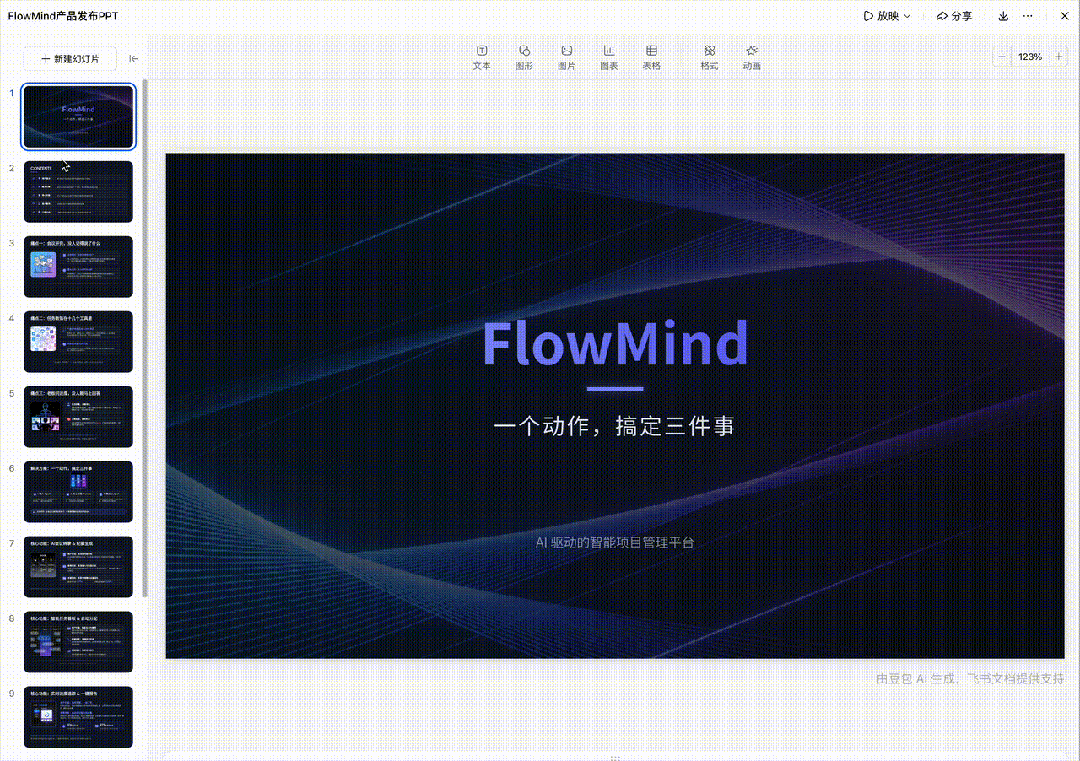Zoom in with the plus button
Viewport: 1080px width, 761px height.
tap(1059, 57)
